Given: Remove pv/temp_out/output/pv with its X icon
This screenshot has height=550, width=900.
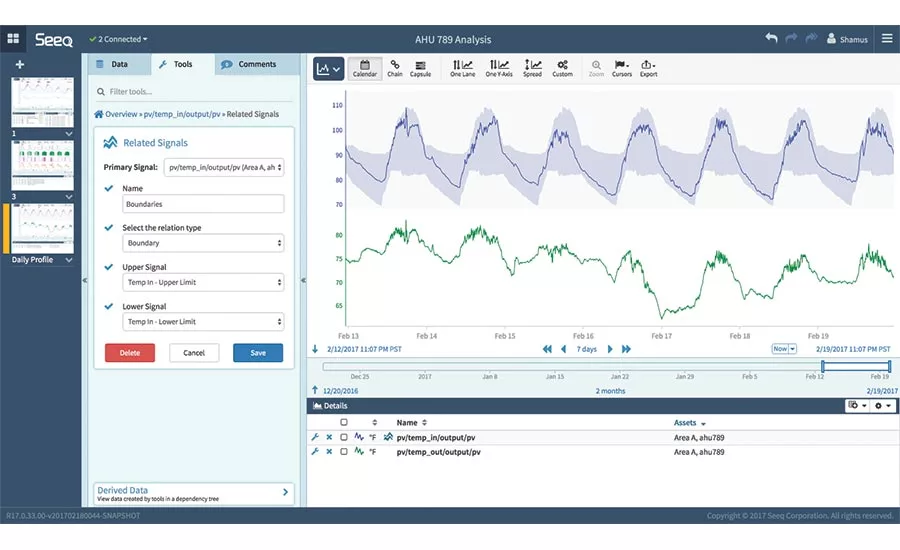Looking at the screenshot, I should pos(329,452).
